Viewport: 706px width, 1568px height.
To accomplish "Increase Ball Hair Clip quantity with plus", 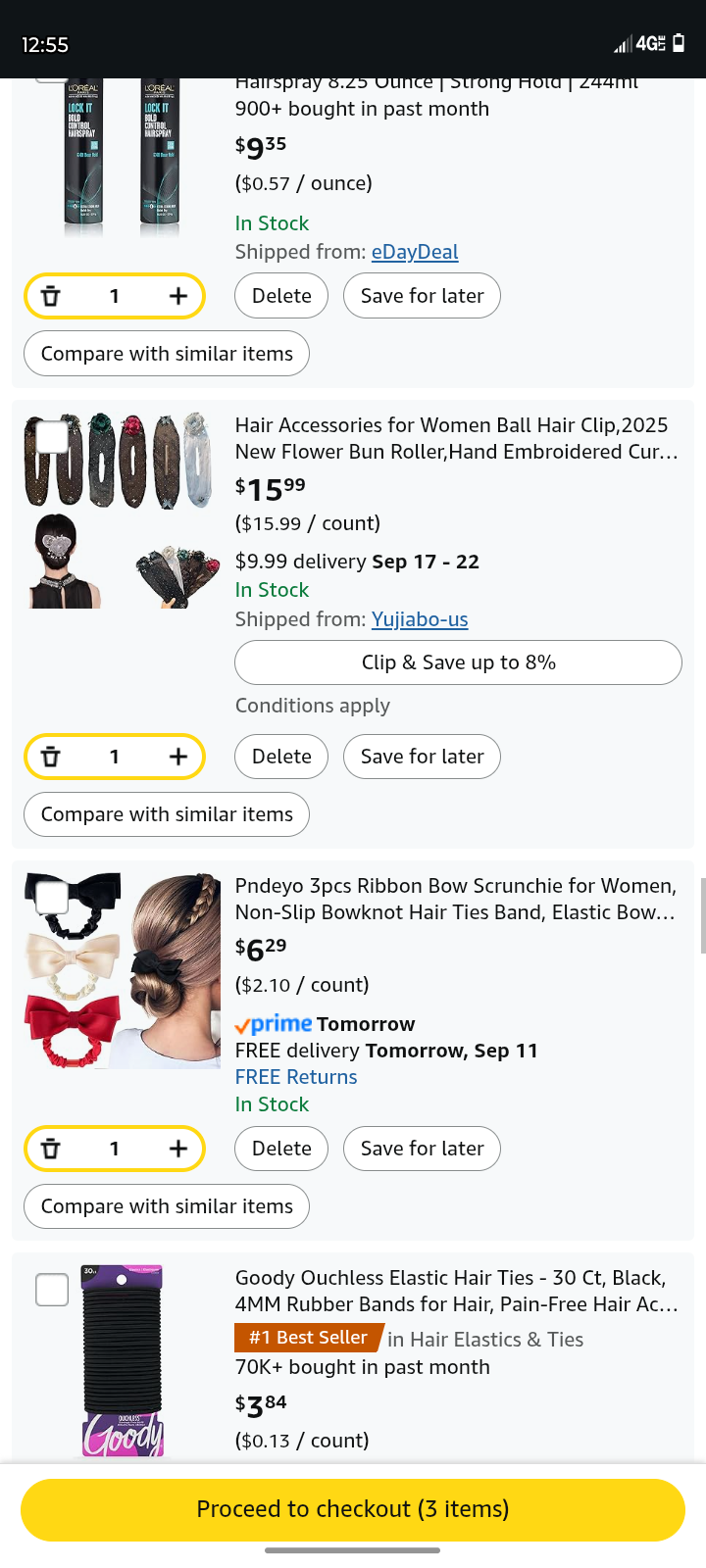I will click(177, 757).
